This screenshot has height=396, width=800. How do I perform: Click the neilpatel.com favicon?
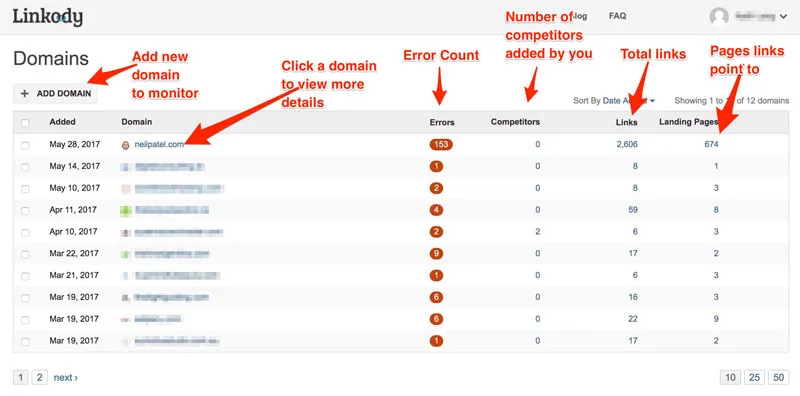coord(126,145)
